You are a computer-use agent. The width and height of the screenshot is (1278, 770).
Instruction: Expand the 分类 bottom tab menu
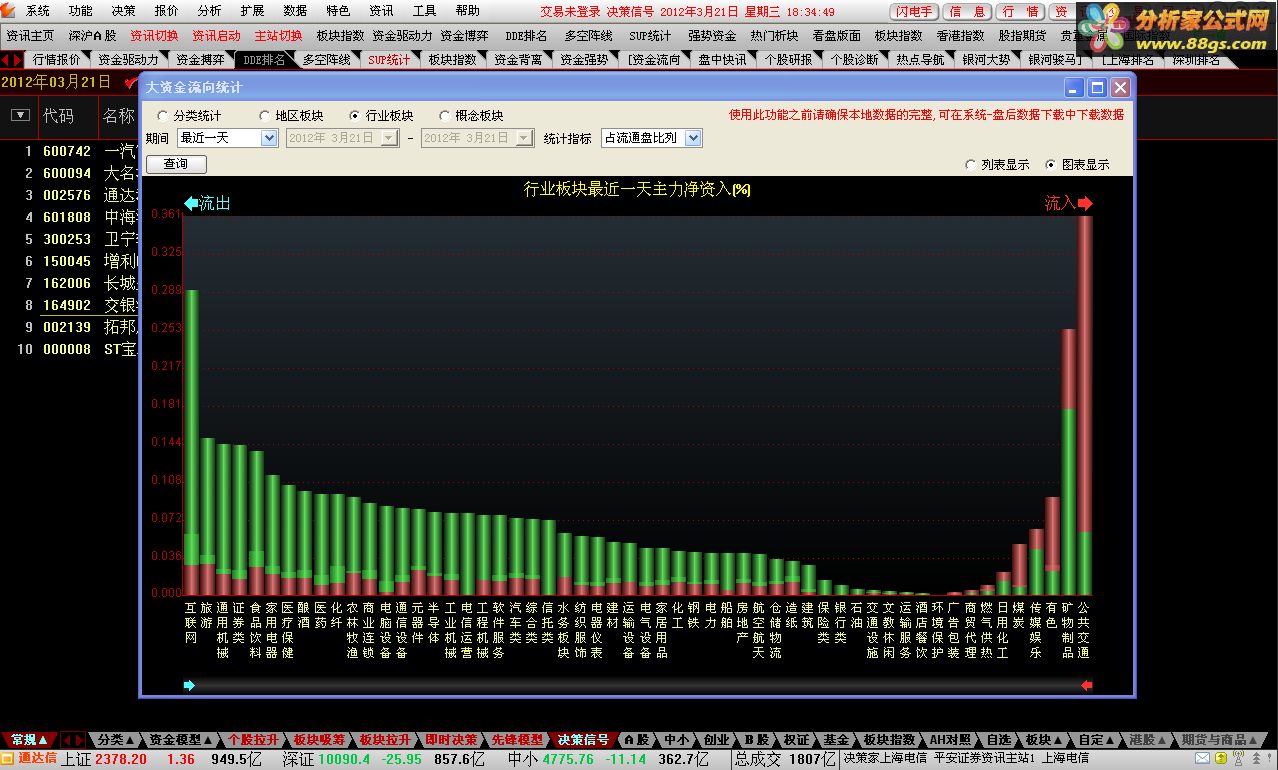point(116,740)
